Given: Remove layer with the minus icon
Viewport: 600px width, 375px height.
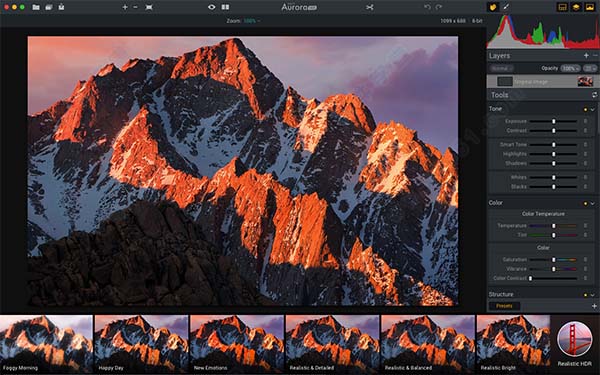Looking at the screenshot, I should coord(595,55).
